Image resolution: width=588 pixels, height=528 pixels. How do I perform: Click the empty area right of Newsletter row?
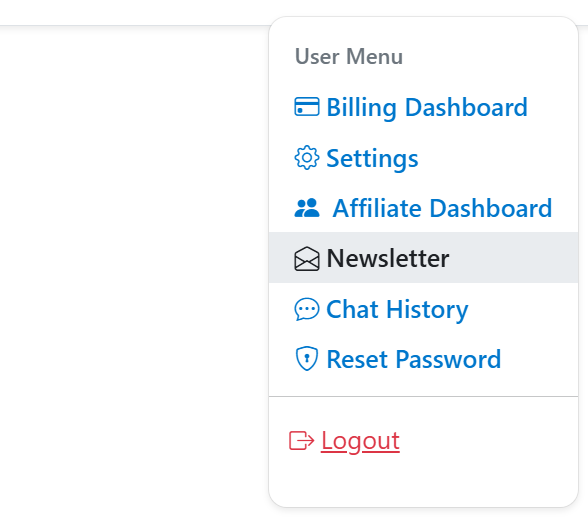pyautogui.click(x=514, y=258)
